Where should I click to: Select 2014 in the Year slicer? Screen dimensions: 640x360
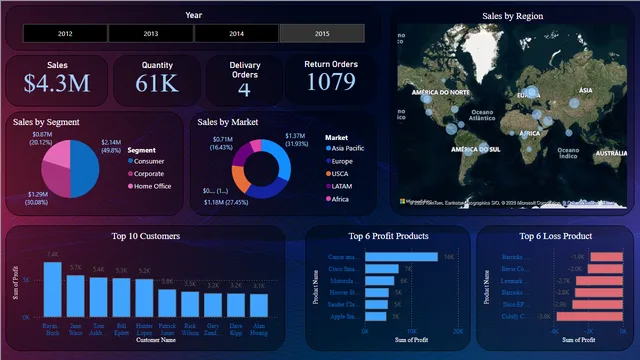tap(236, 33)
